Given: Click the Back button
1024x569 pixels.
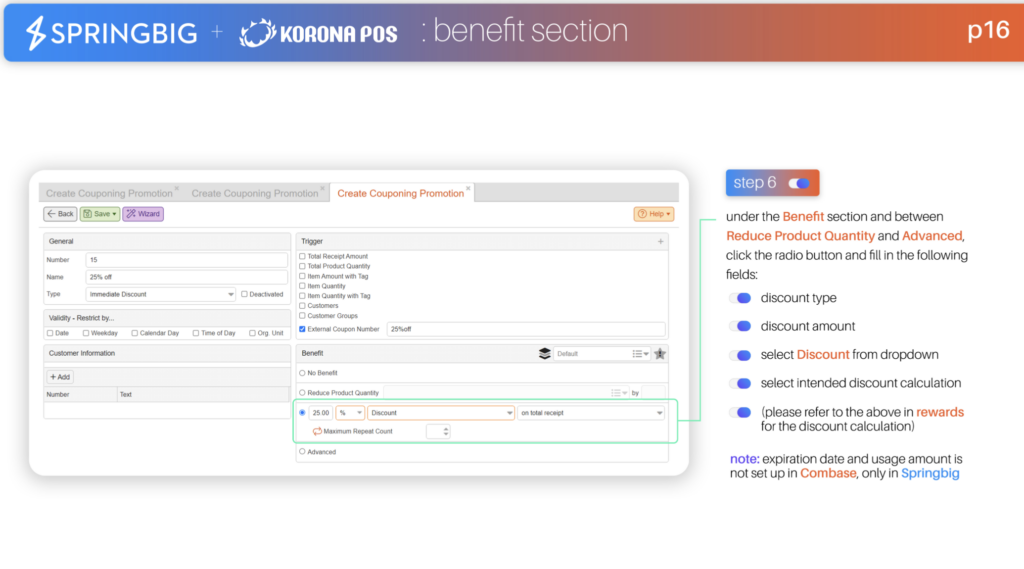Looking at the screenshot, I should point(60,214).
